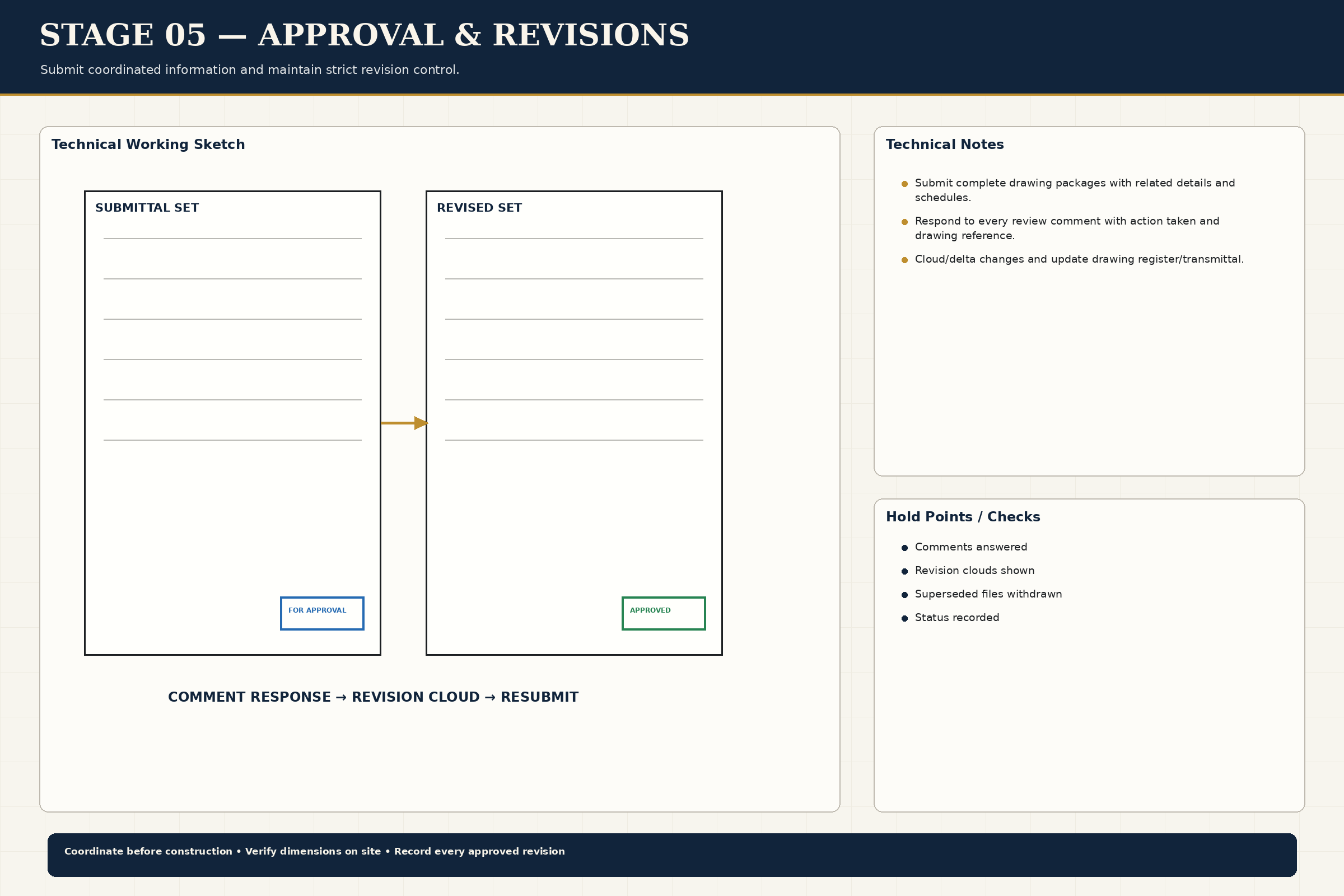Image resolution: width=1344 pixels, height=896 pixels.
Task: Click the 'Comments answered' check item
Action: (970, 547)
